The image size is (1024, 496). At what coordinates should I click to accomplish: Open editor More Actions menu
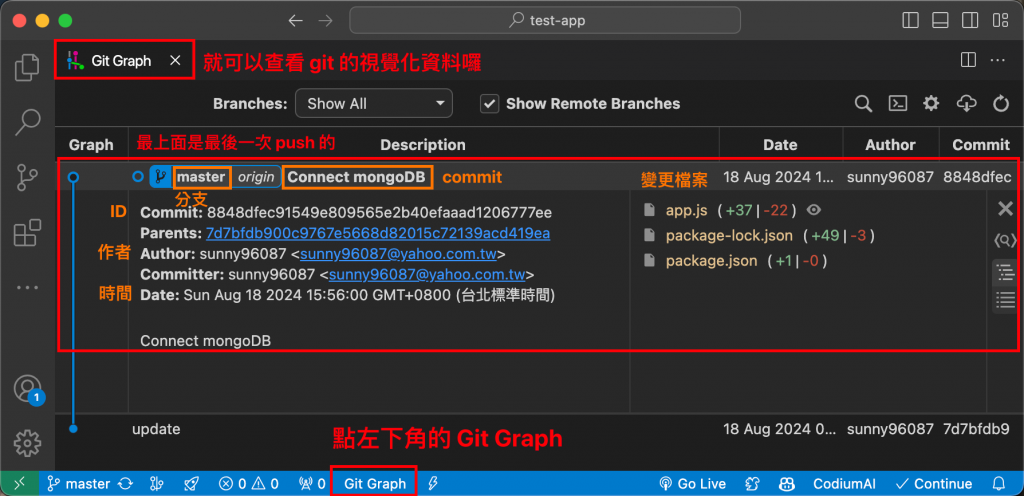coord(997,60)
